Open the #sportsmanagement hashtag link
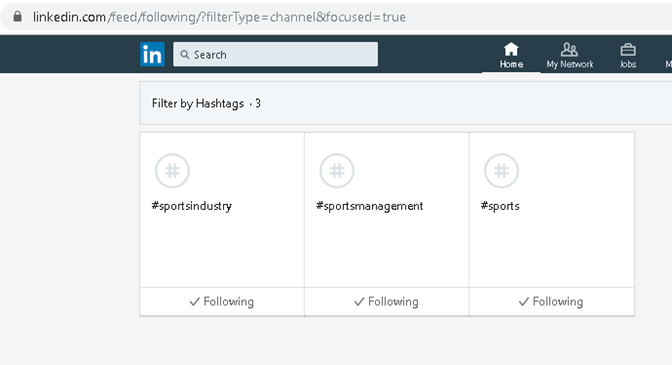Image resolution: width=672 pixels, height=365 pixels. click(x=369, y=206)
